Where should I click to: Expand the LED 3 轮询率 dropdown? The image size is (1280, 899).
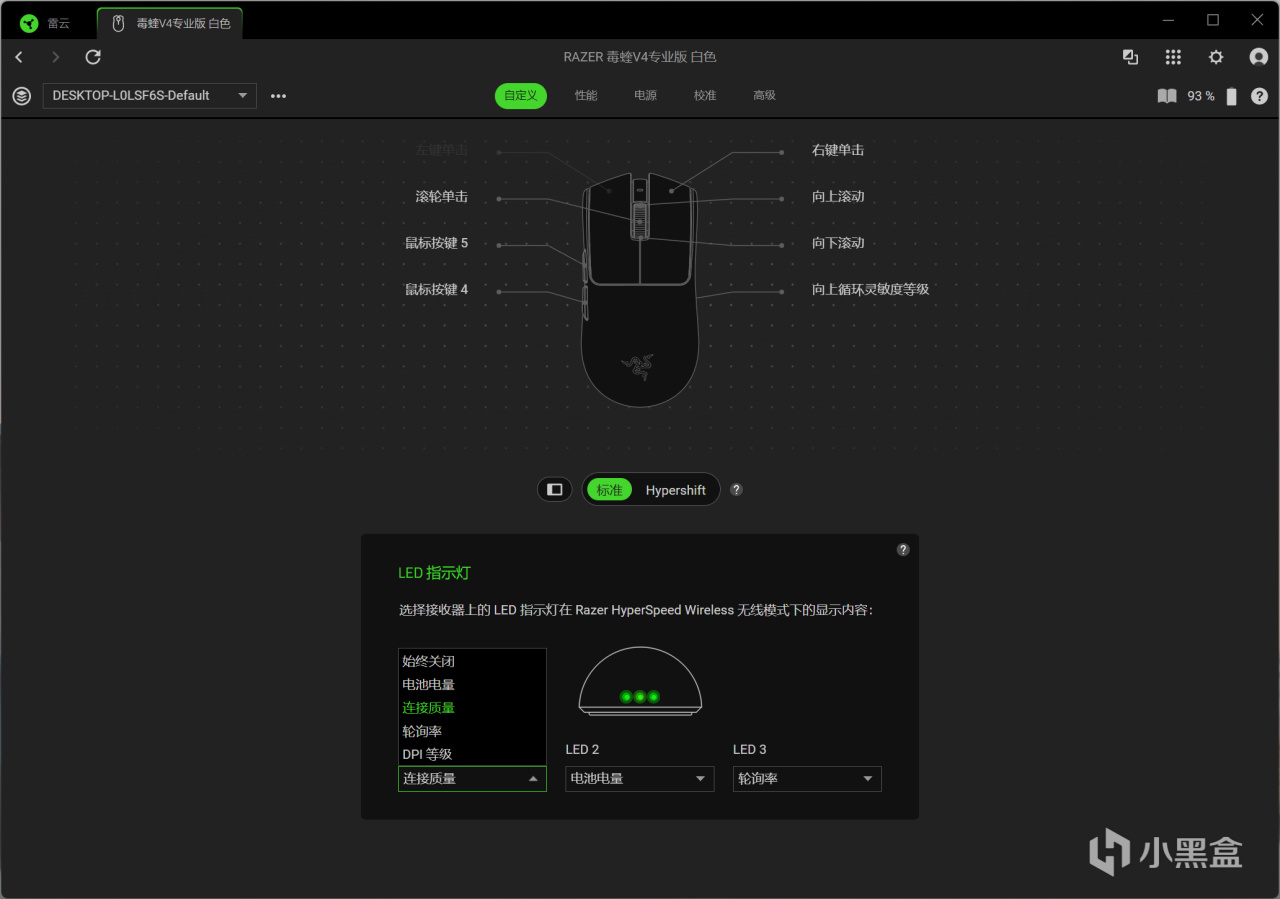(807, 778)
